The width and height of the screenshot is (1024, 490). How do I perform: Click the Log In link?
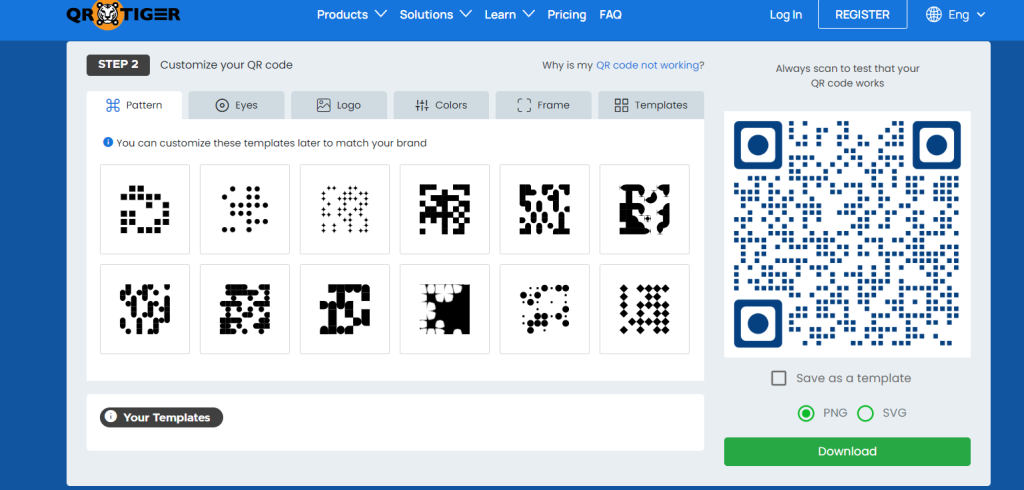point(786,14)
